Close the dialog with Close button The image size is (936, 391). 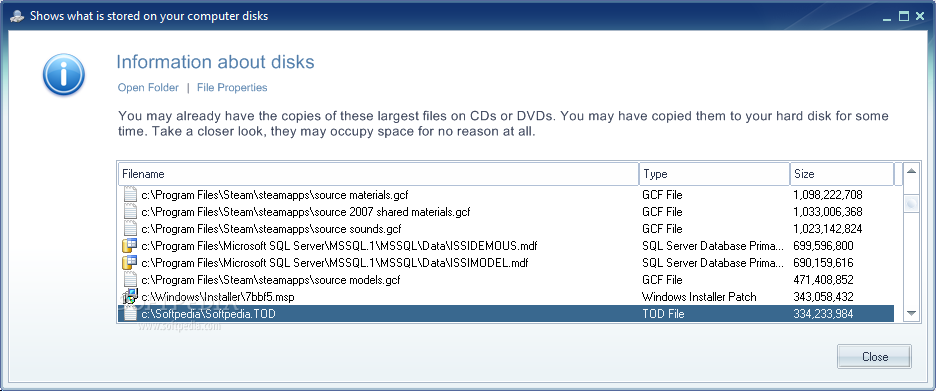(x=875, y=356)
